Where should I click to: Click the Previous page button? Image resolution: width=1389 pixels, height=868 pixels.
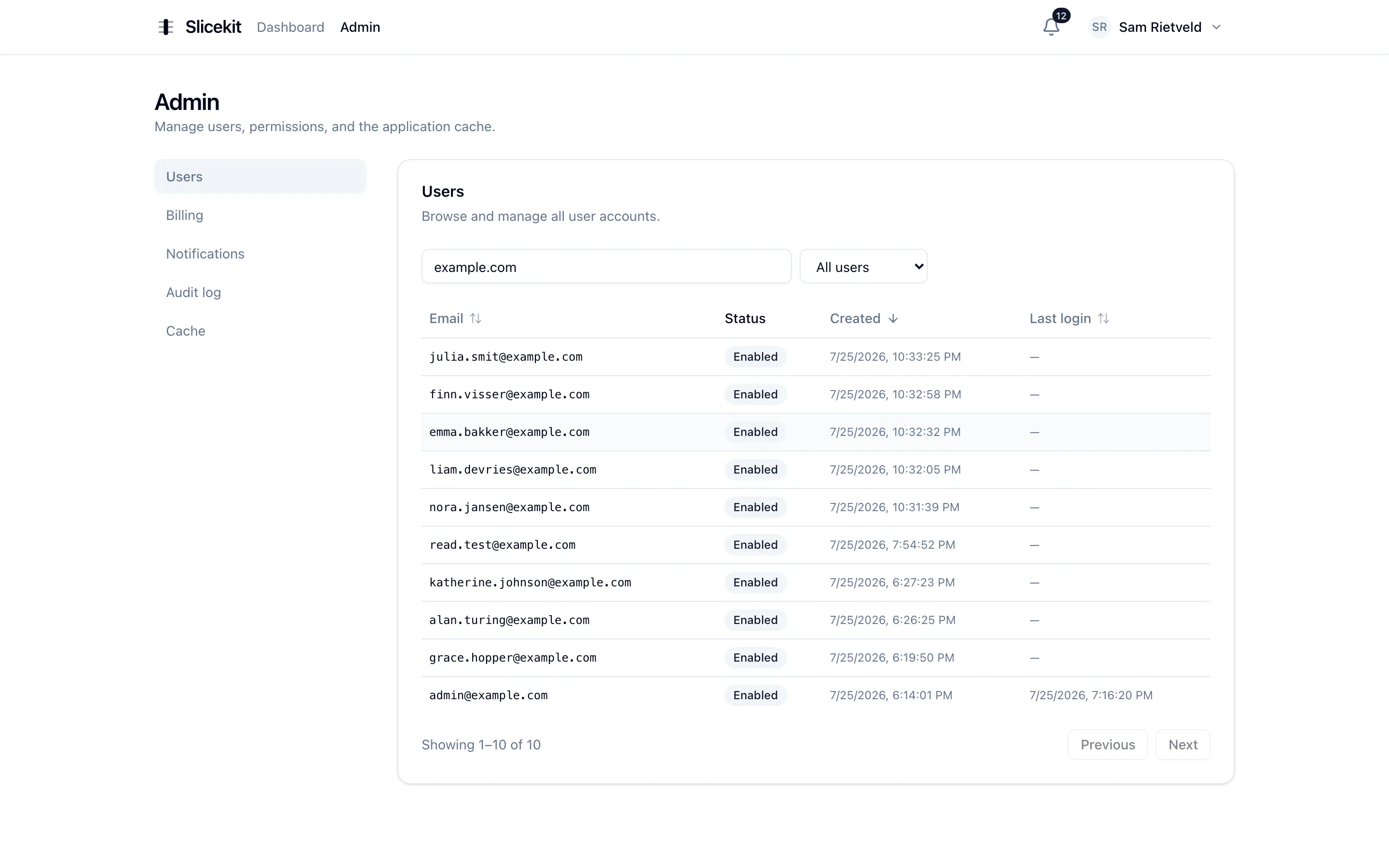click(1107, 745)
